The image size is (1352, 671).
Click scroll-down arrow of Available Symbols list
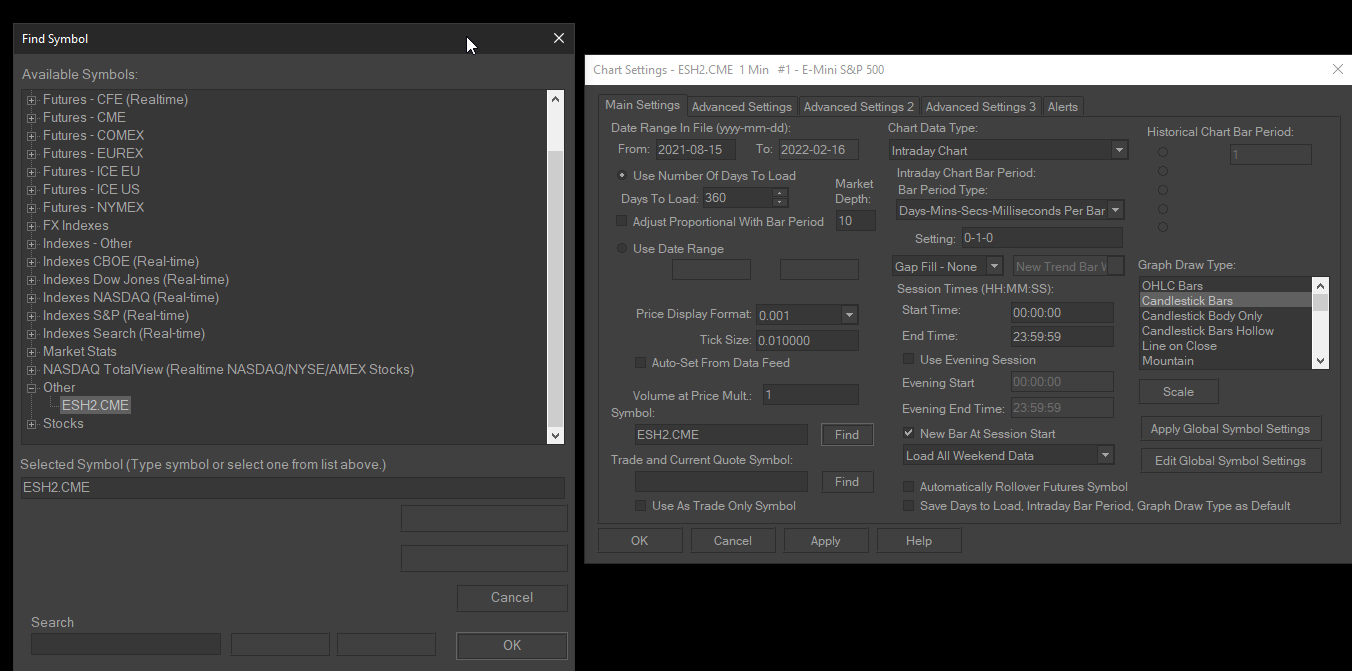pyautogui.click(x=556, y=435)
